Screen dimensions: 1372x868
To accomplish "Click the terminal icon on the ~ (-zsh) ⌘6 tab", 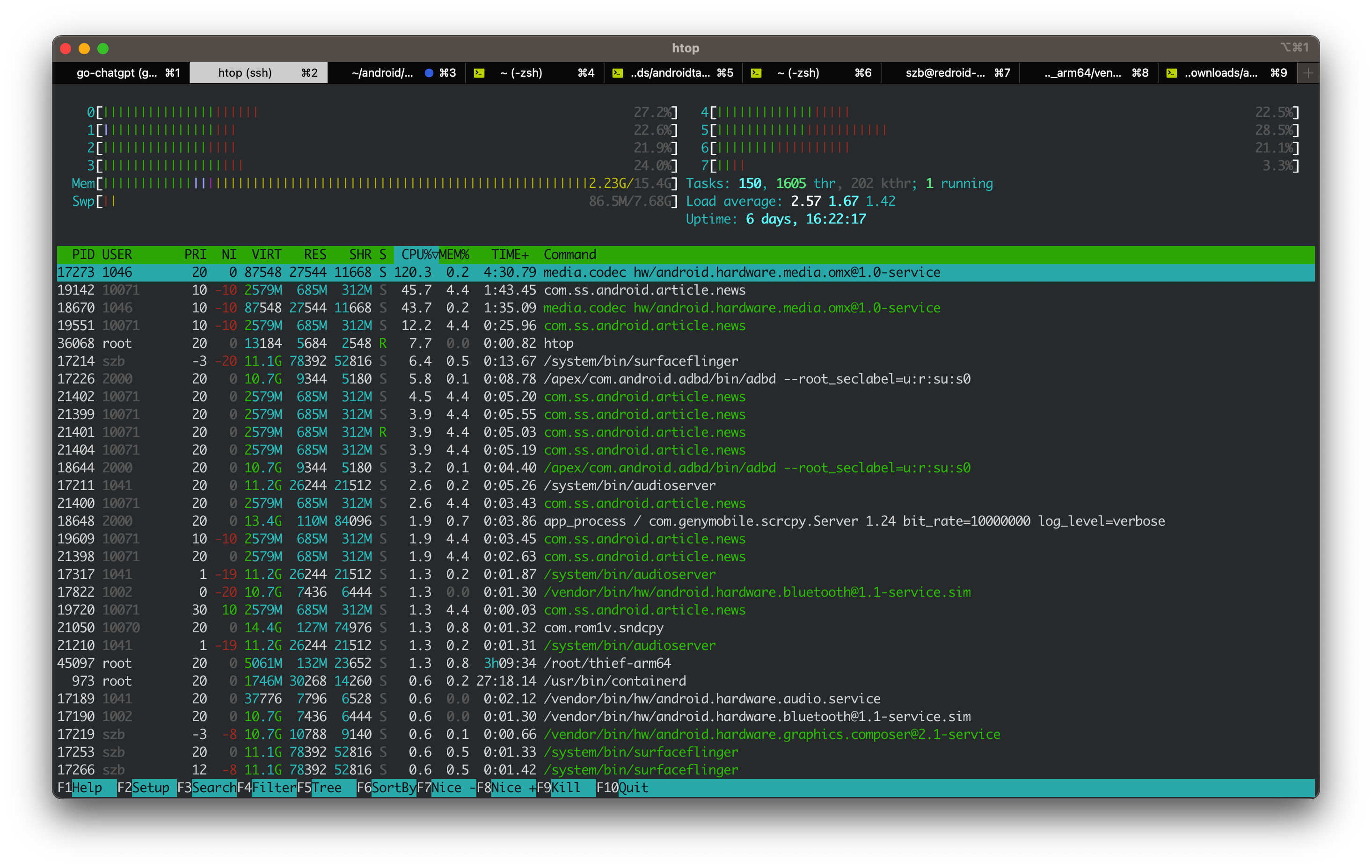I will (756, 73).
